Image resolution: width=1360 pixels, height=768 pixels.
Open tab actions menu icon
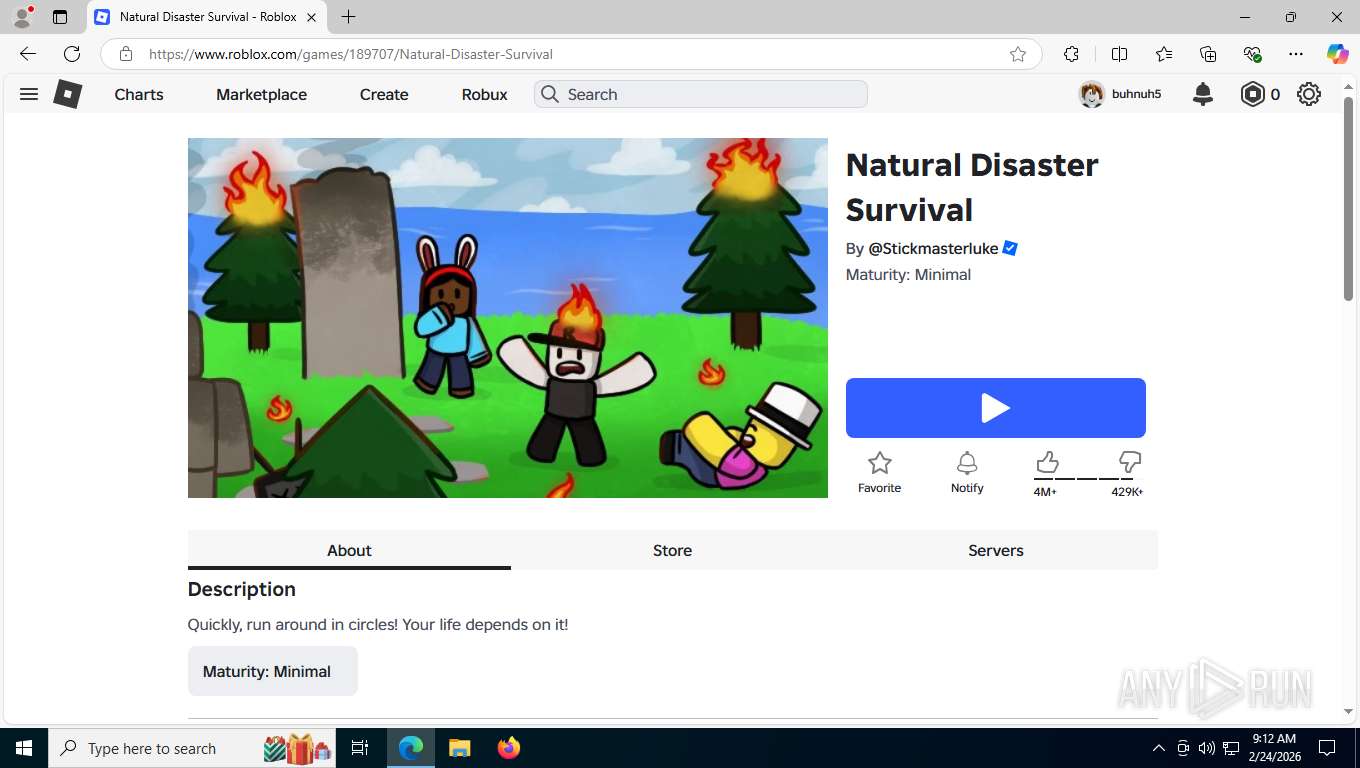60,17
